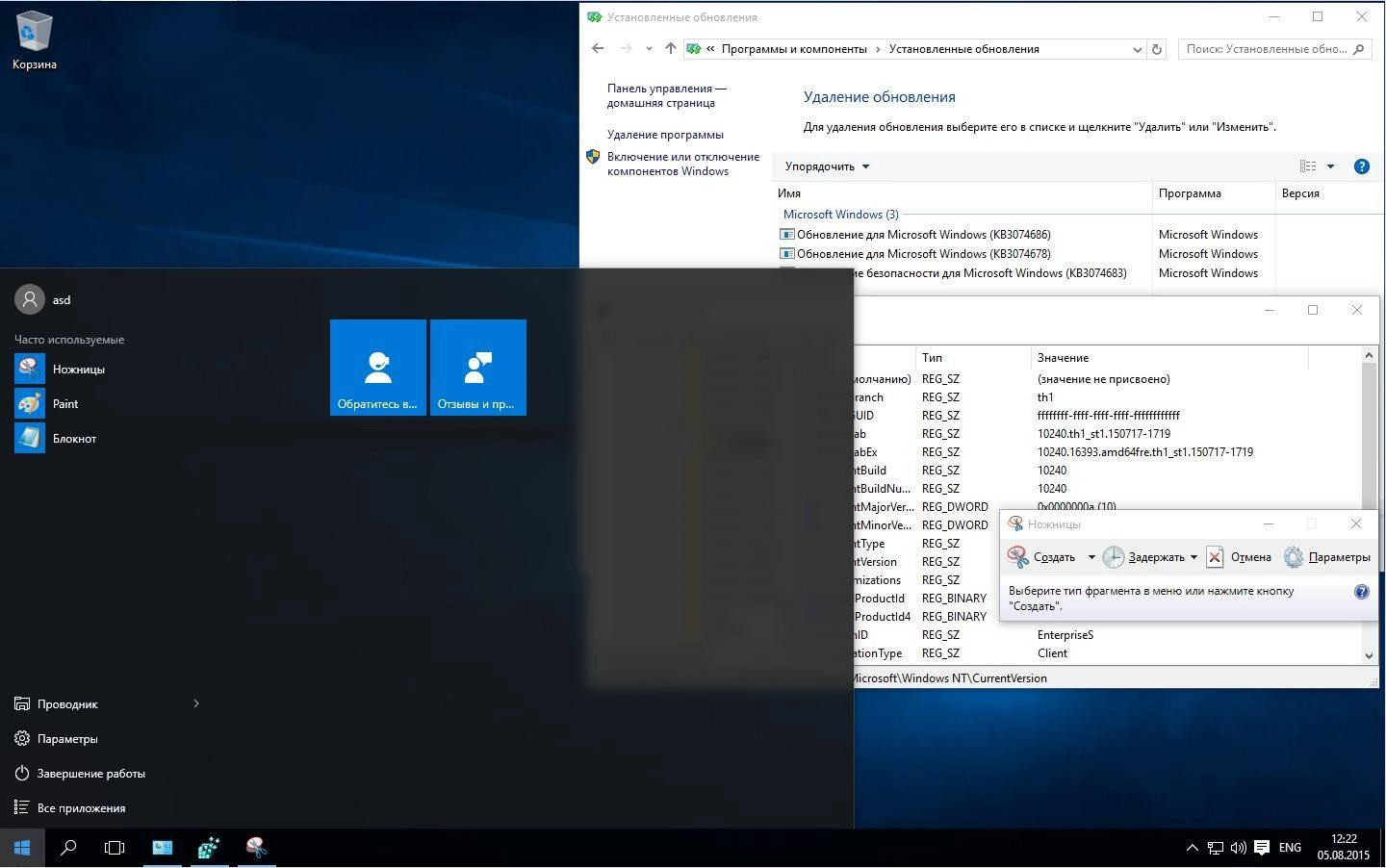The image size is (1386, 868).
Task: Select registry value EnterpriseS
Action: pos(1065,635)
